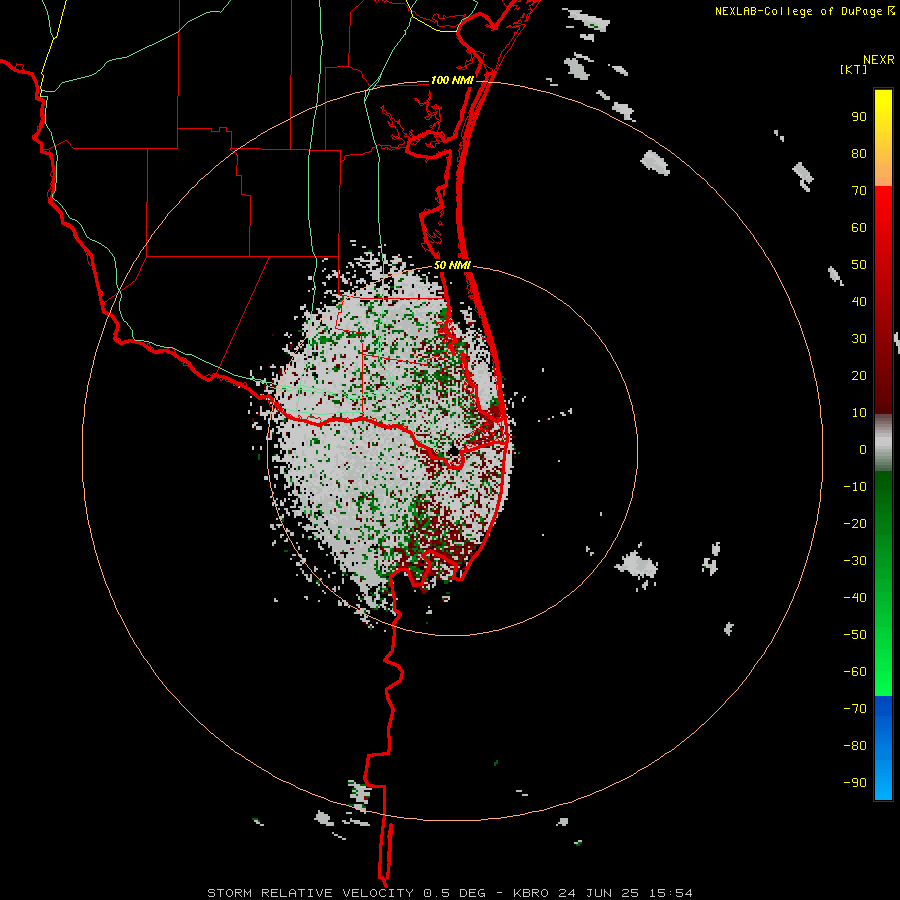Click the NEXR label above the color scale
The height and width of the screenshot is (900, 900).
coord(878,60)
